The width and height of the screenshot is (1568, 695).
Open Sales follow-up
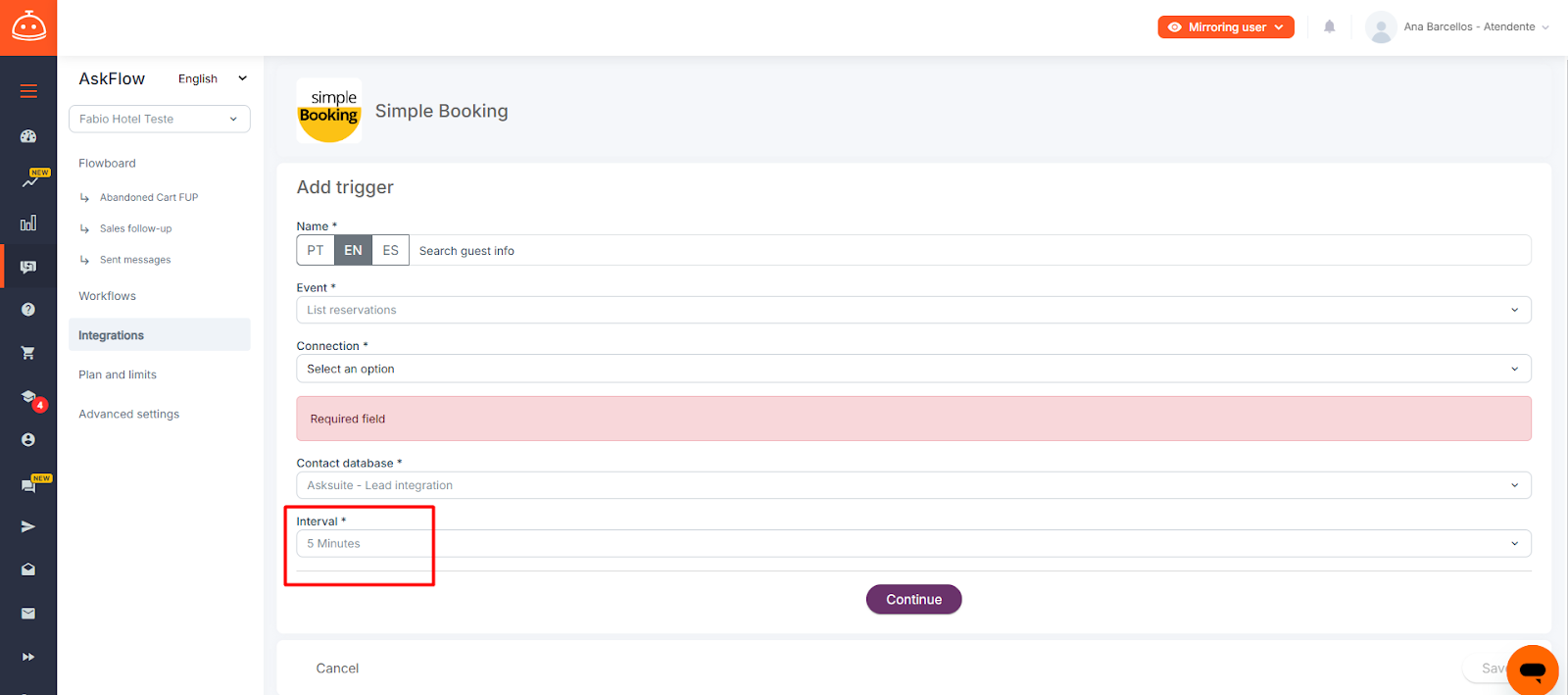pos(136,228)
